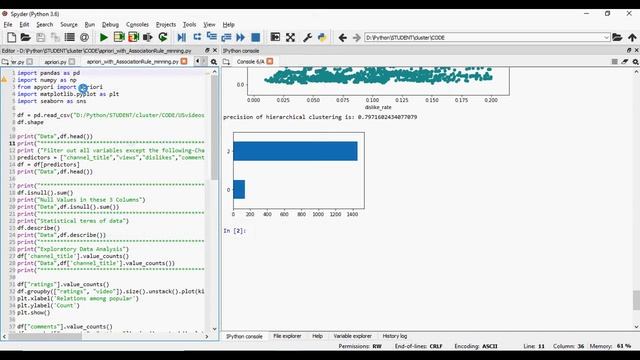Click the Step over debug icon

coord(197,37)
